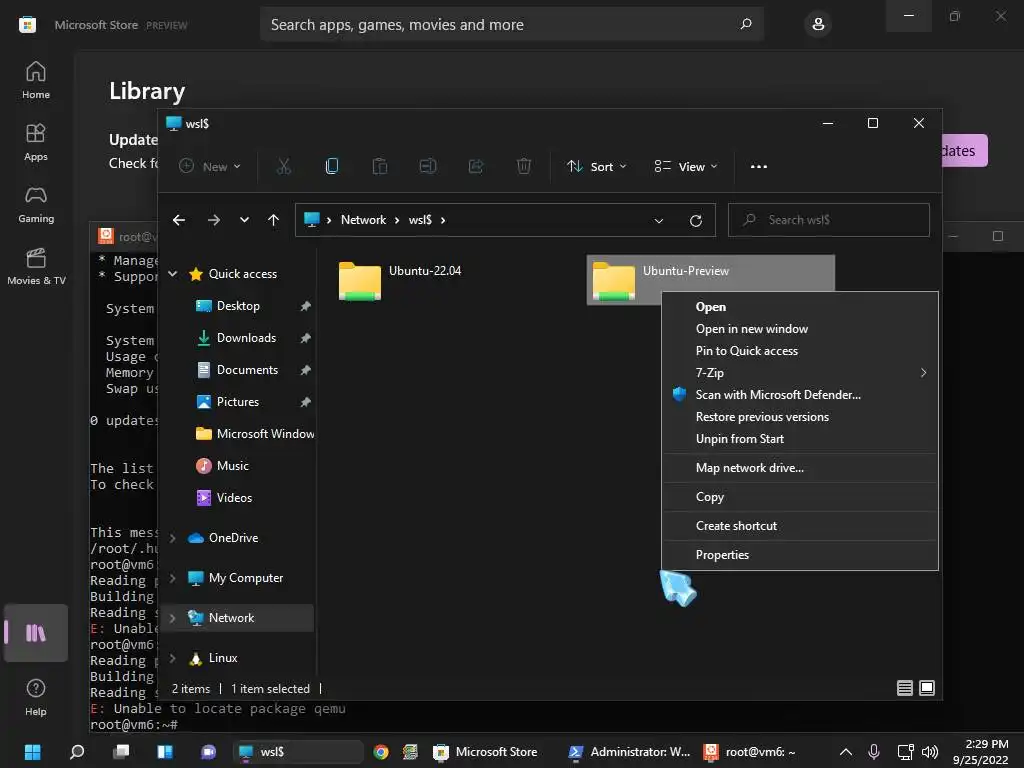Screen dimensions: 1024x768
Task: Click the Rename icon in Explorer toolbar
Action: click(x=428, y=167)
